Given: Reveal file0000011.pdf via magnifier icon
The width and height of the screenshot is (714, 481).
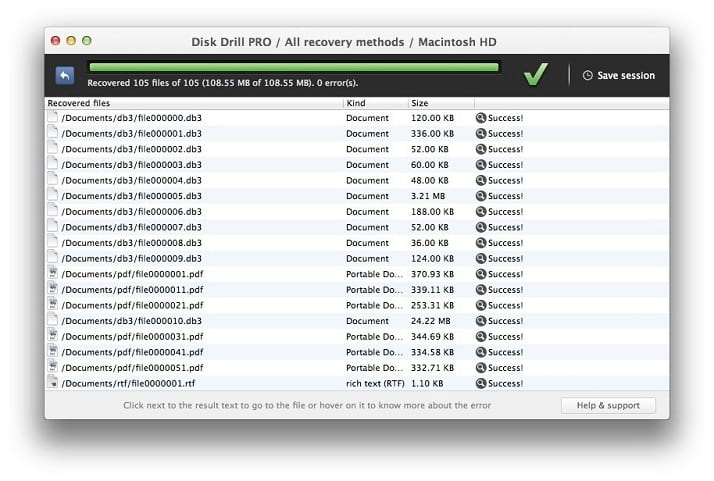Looking at the screenshot, I should coord(481,290).
